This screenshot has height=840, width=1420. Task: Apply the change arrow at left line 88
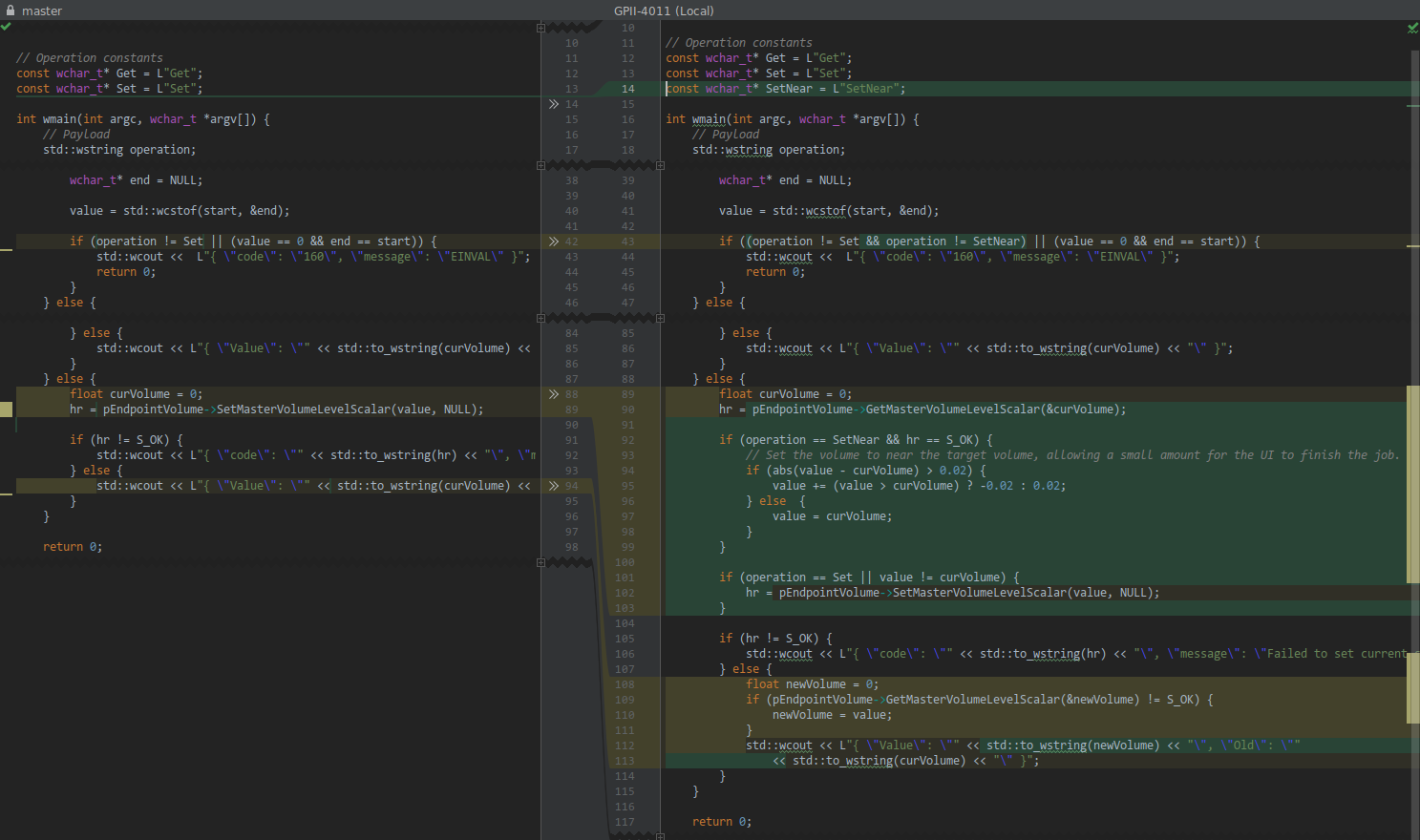554,394
